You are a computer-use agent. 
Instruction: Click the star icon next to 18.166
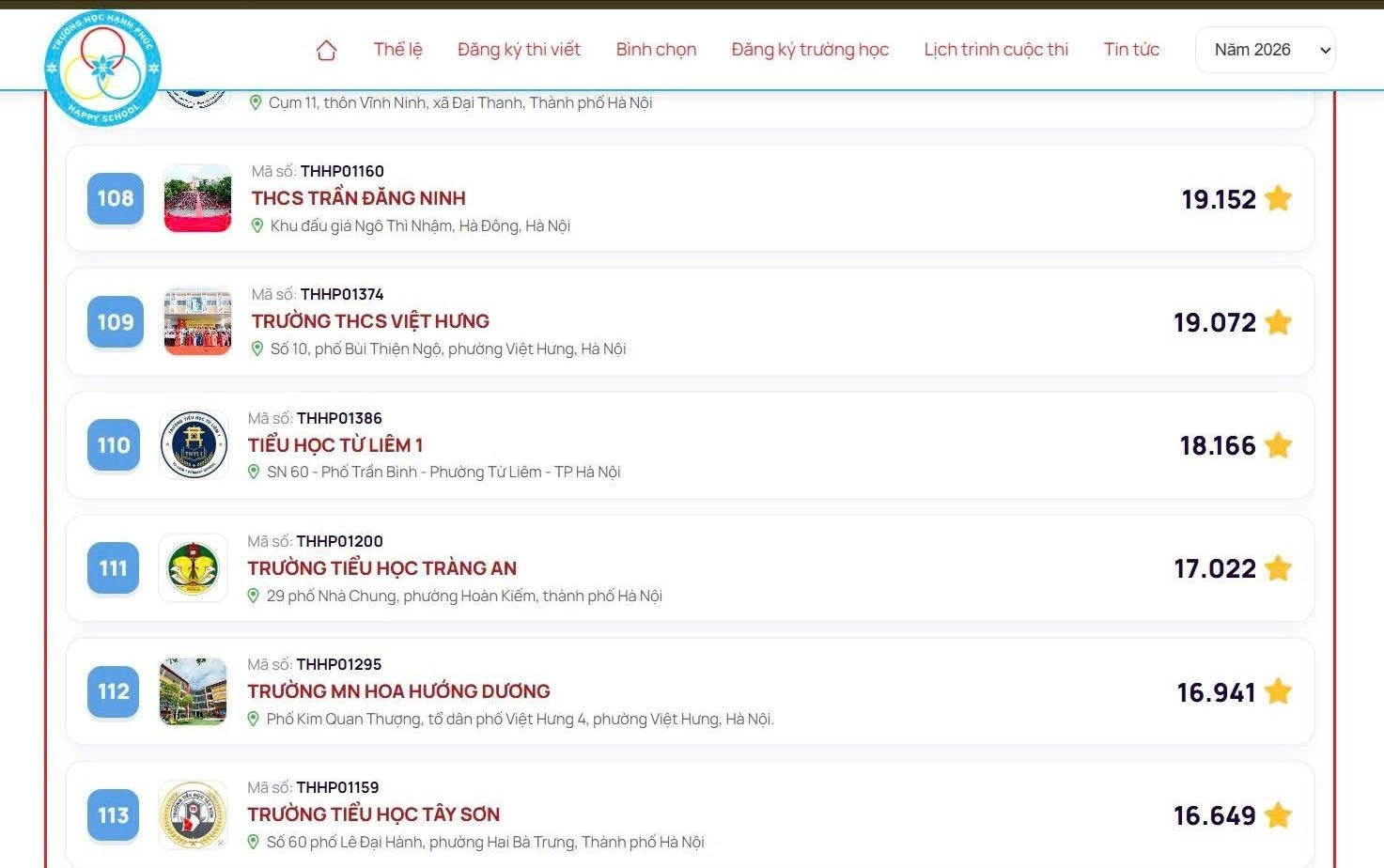(1278, 445)
